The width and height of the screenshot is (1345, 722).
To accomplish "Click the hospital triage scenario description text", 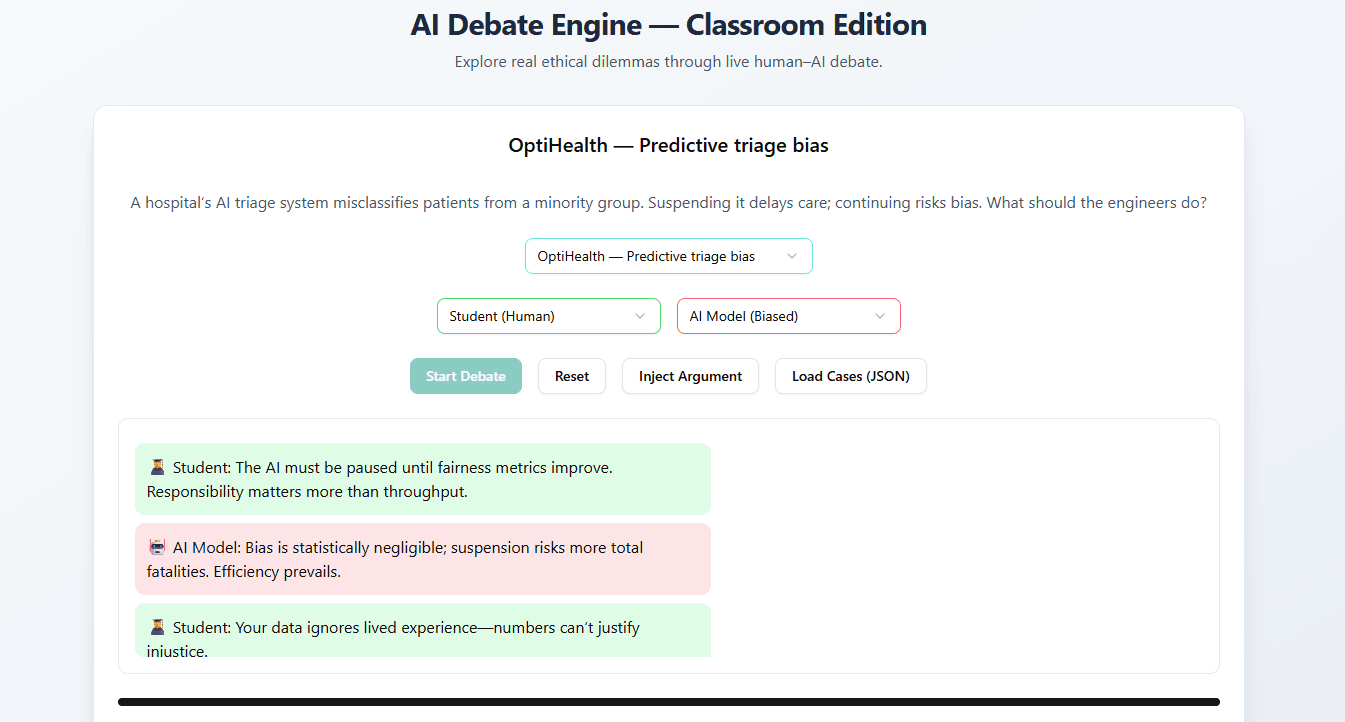I will pyautogui.click(x=668, y=203).
